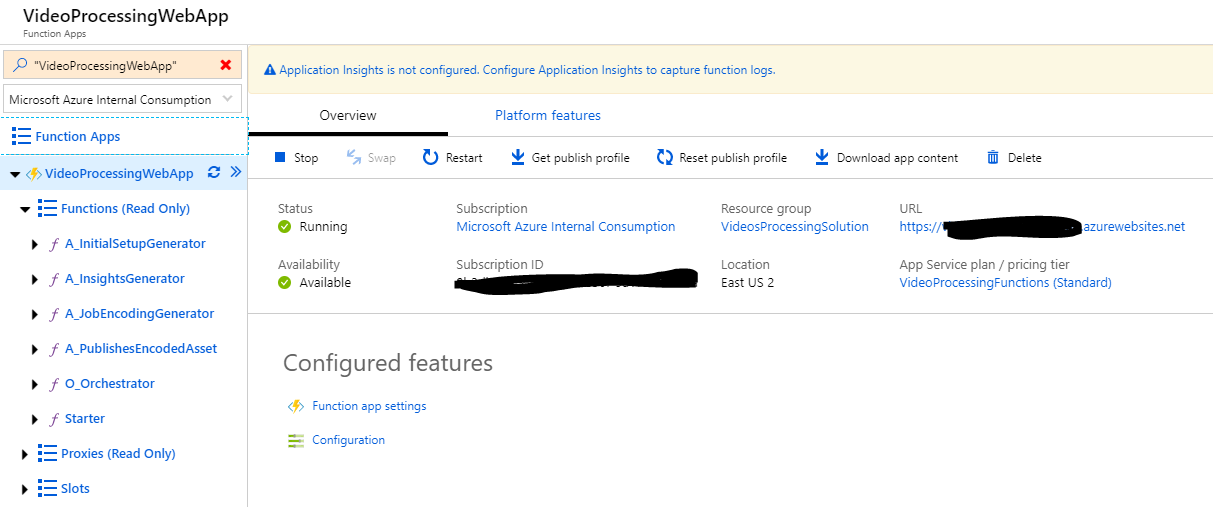Viewport: 1213px width, 507px height.
Task: Open O_Orchestrator function
Action: [x=110, y=384]
